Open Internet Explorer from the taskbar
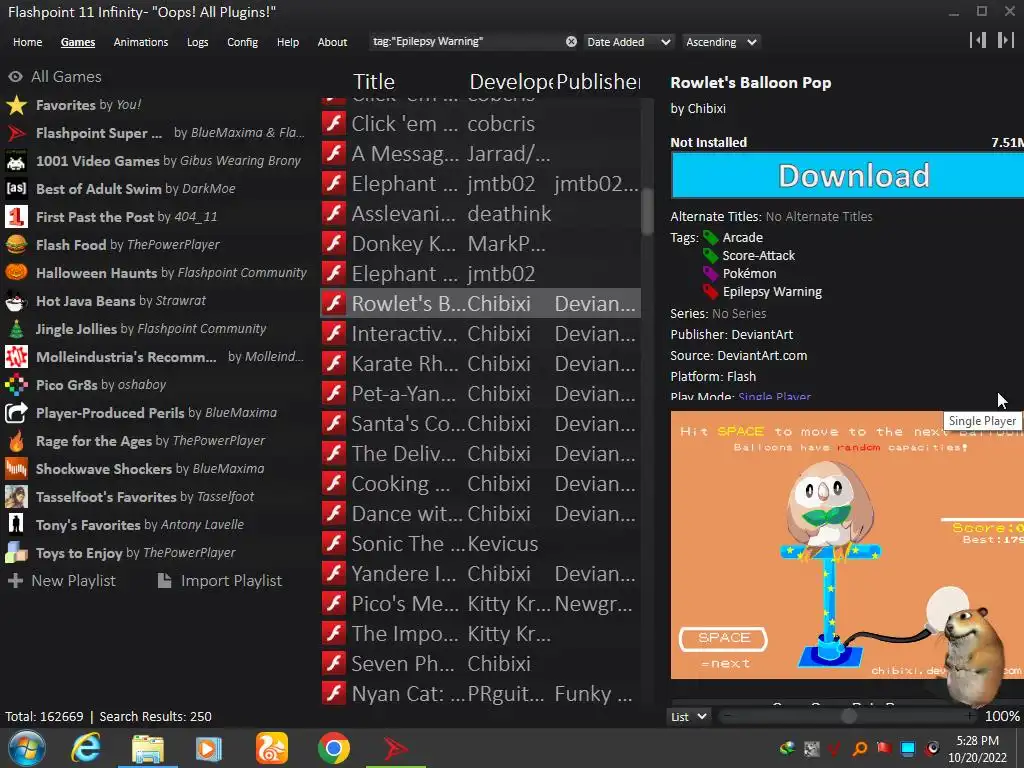This screenshot has width=1024, height=768. [x=86, y=748]
